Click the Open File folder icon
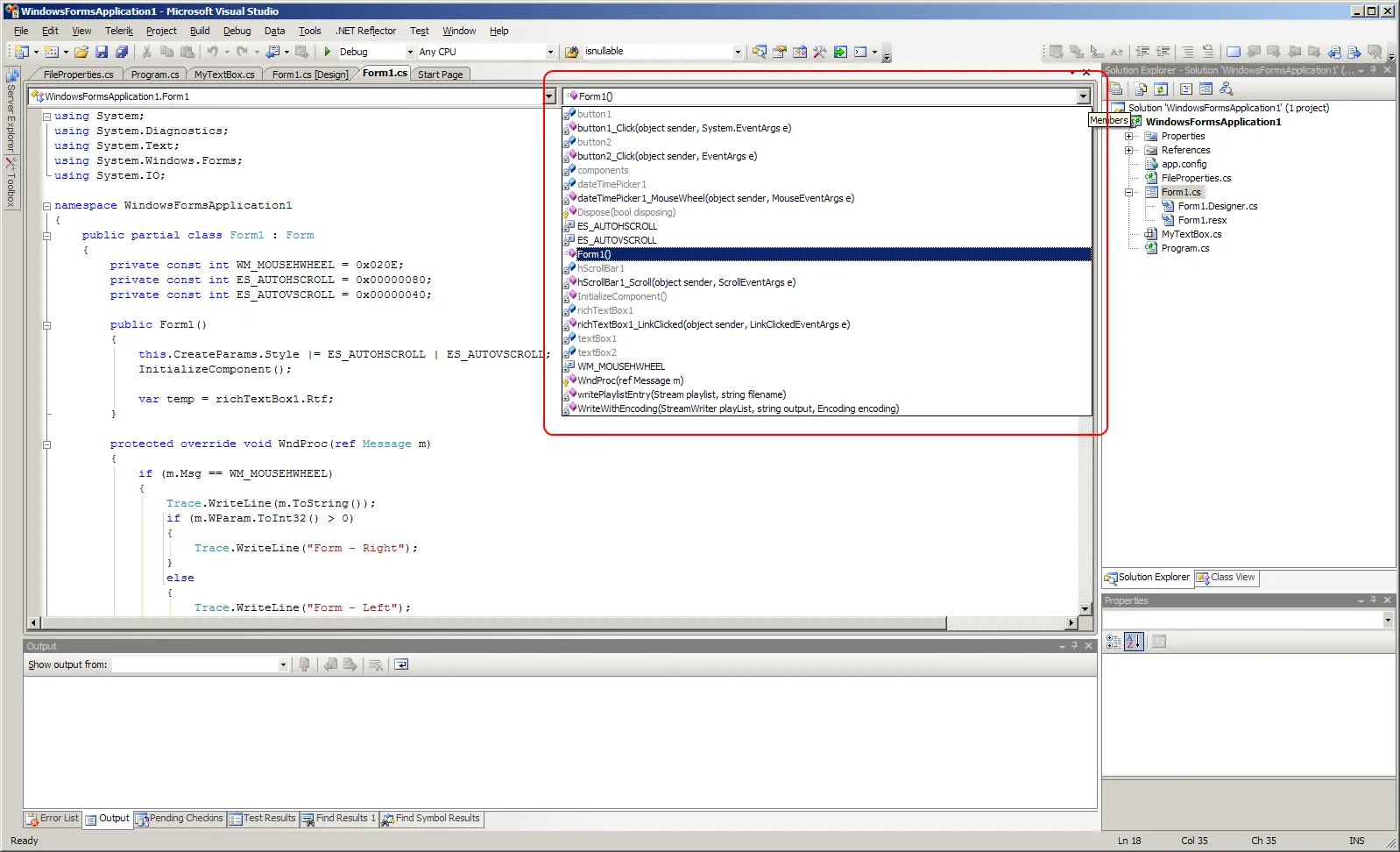The height and width of the screenshot is (852, 1400). (81, 52)
